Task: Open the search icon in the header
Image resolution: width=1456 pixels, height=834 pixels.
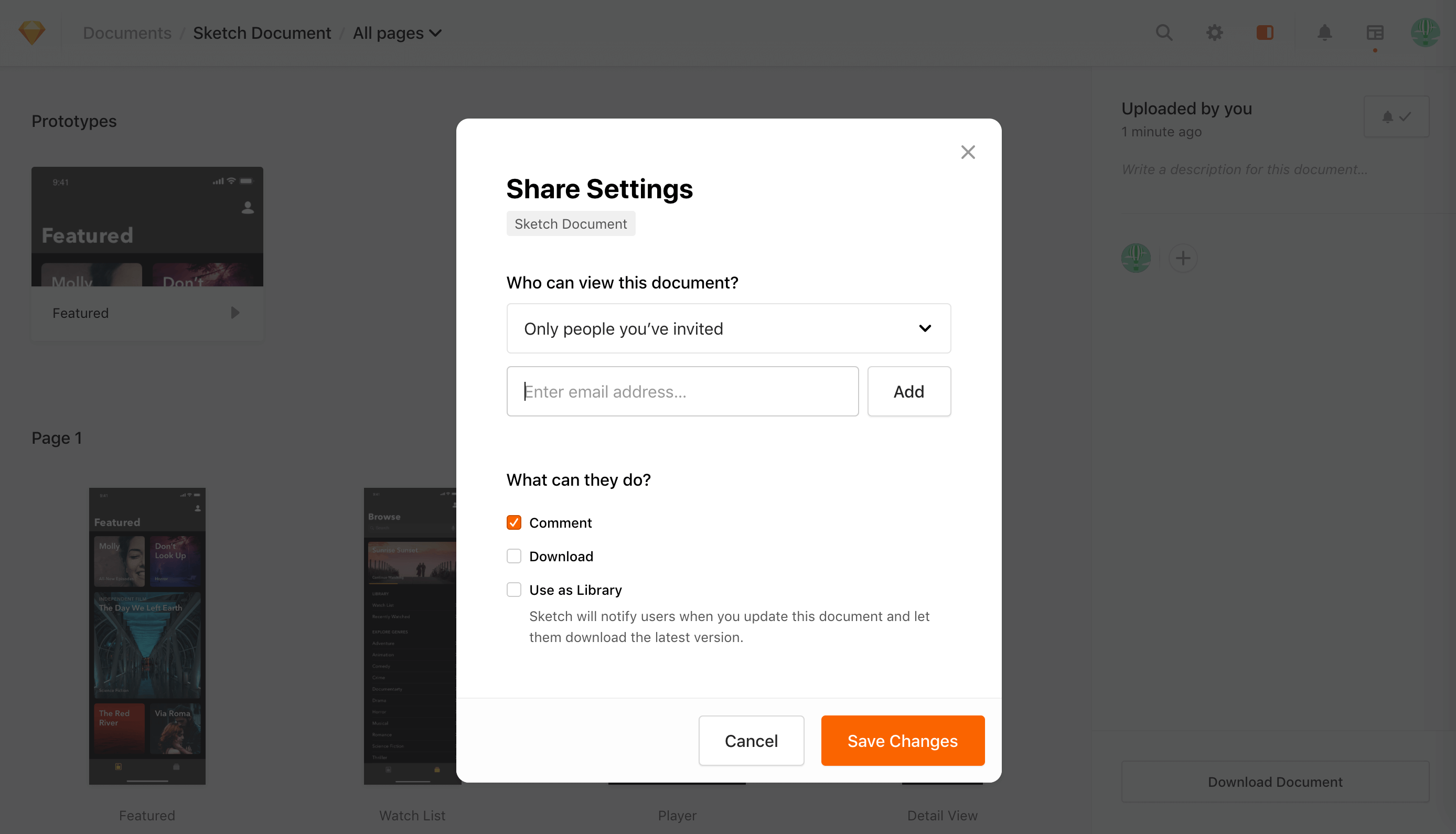Action: pyautogui.click(x=1164, y=33)
